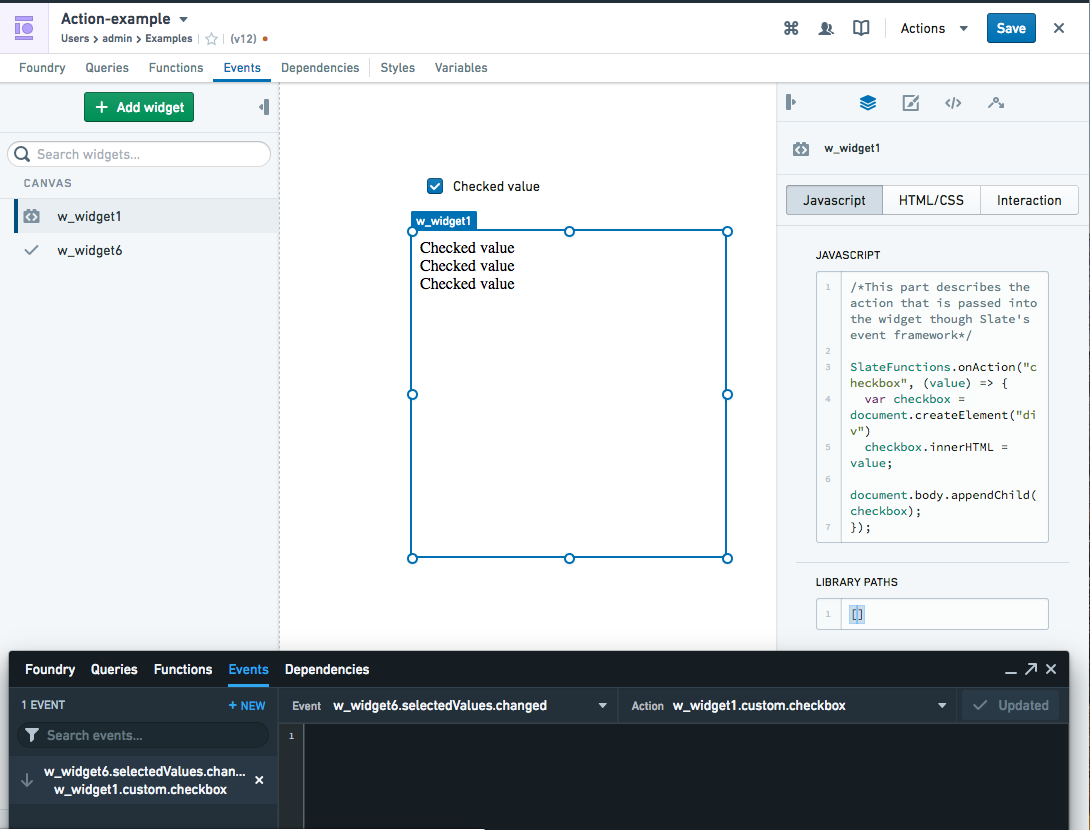Viewport: 1090px width, 830px height.
Task: Go to admin breadcrumb link
Action: click(x=117, y=39)
